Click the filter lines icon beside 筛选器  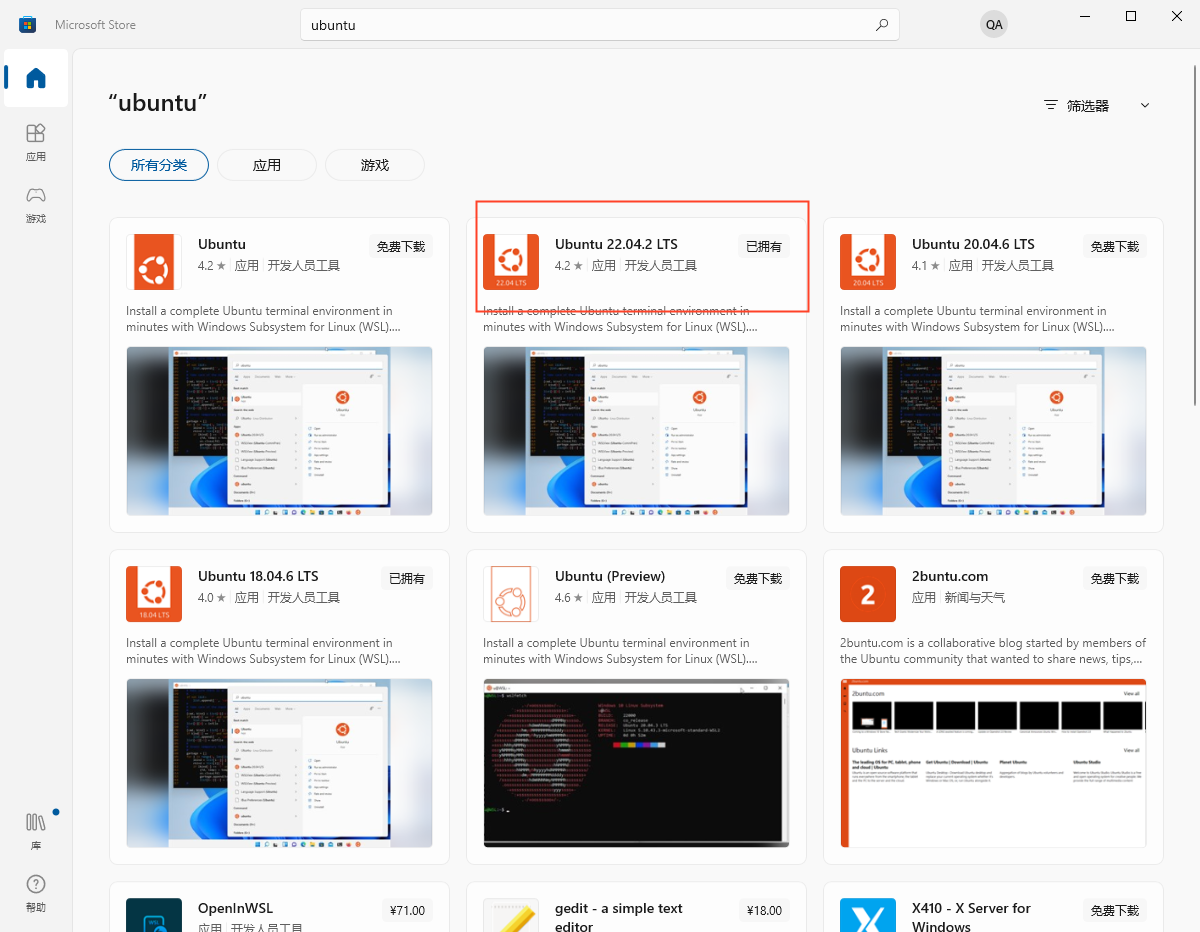[x=1050, y=105]
